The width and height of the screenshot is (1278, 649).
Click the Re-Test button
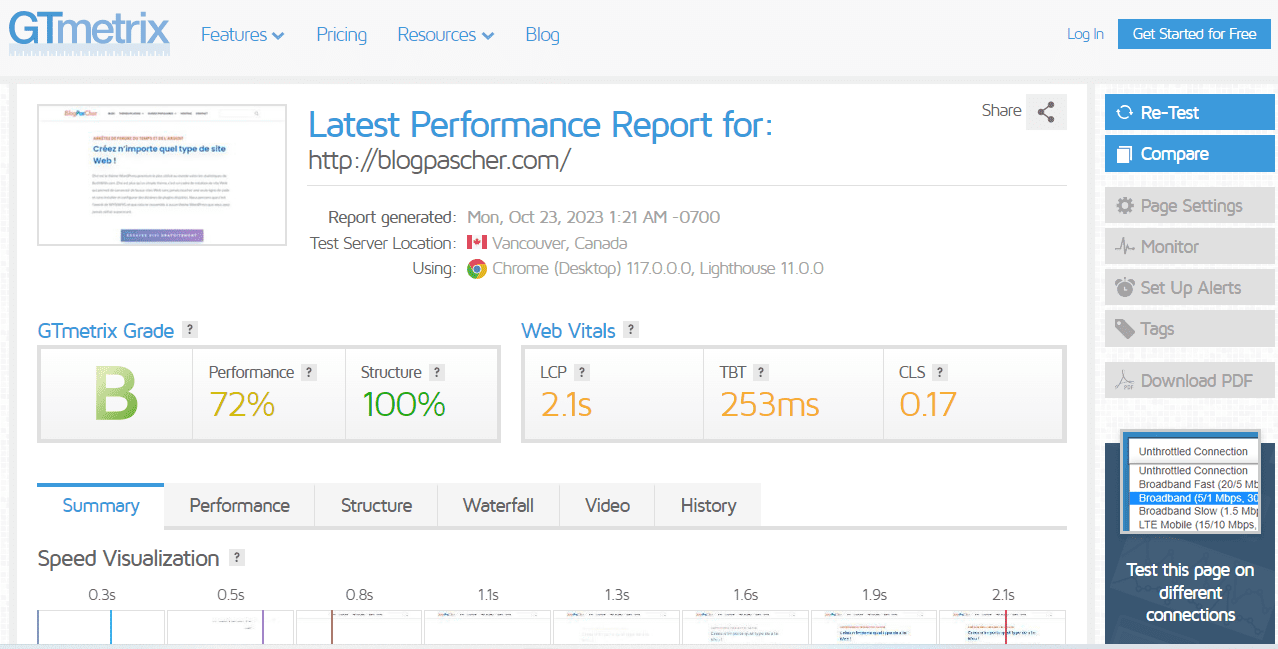(1190, 113)
